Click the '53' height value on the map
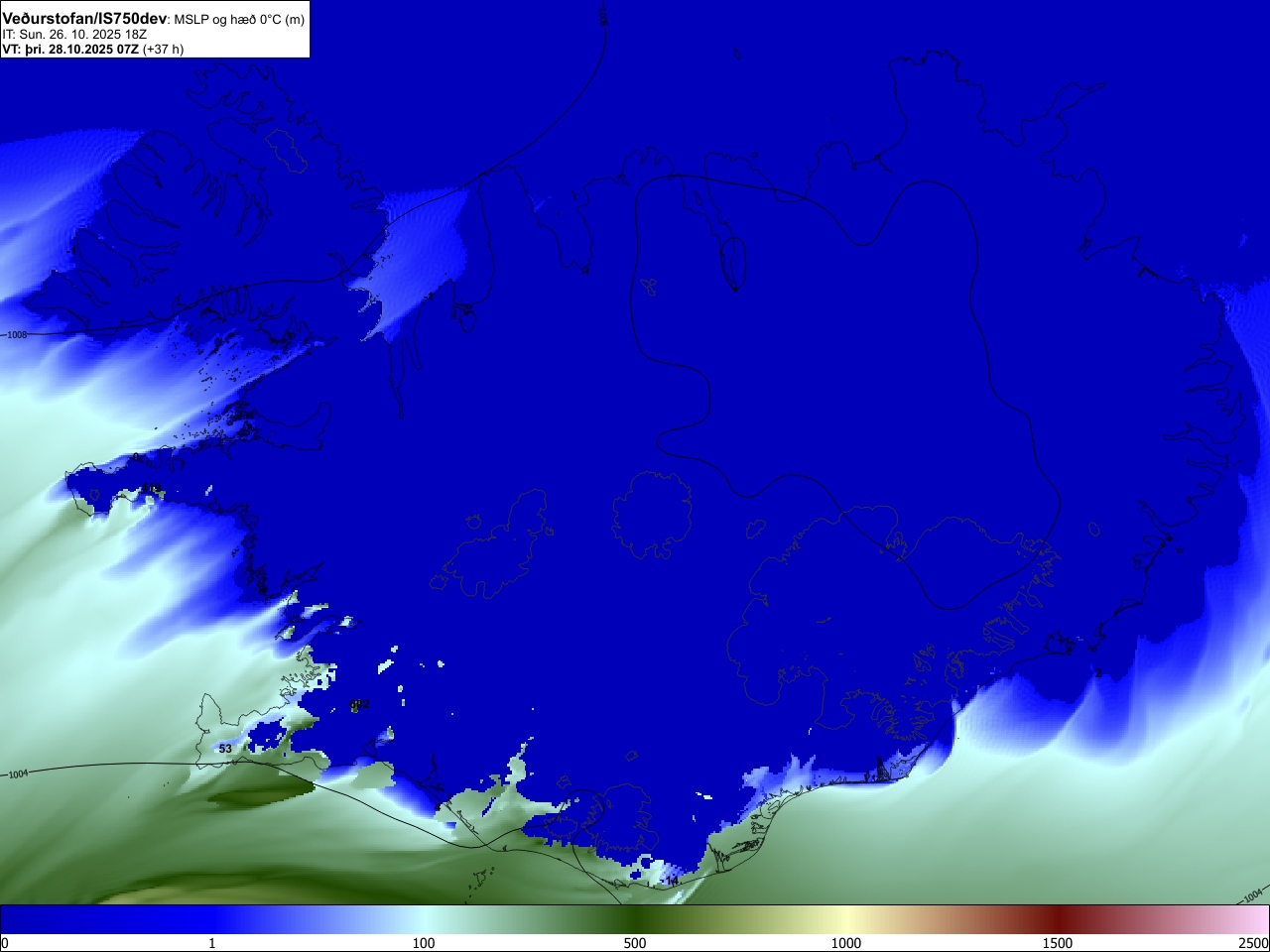Image resolution: width=1270 pixels, height=952 pixels. click(x=225, y=749)
